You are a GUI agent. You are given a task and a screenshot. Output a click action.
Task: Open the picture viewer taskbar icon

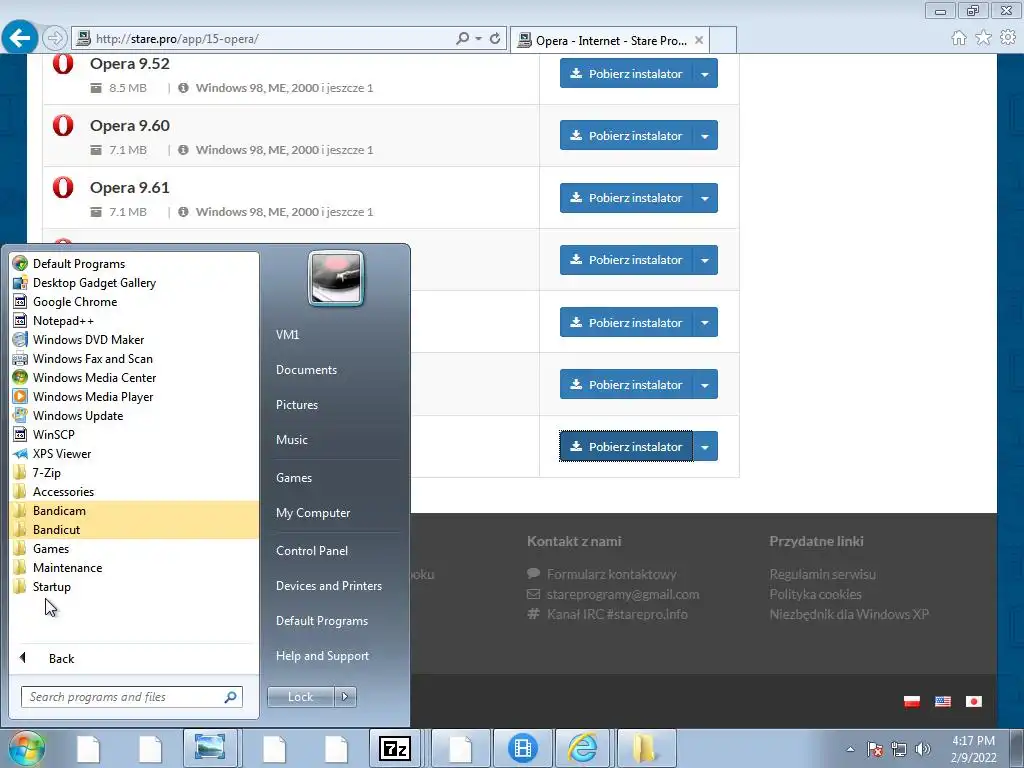point(210,748)
